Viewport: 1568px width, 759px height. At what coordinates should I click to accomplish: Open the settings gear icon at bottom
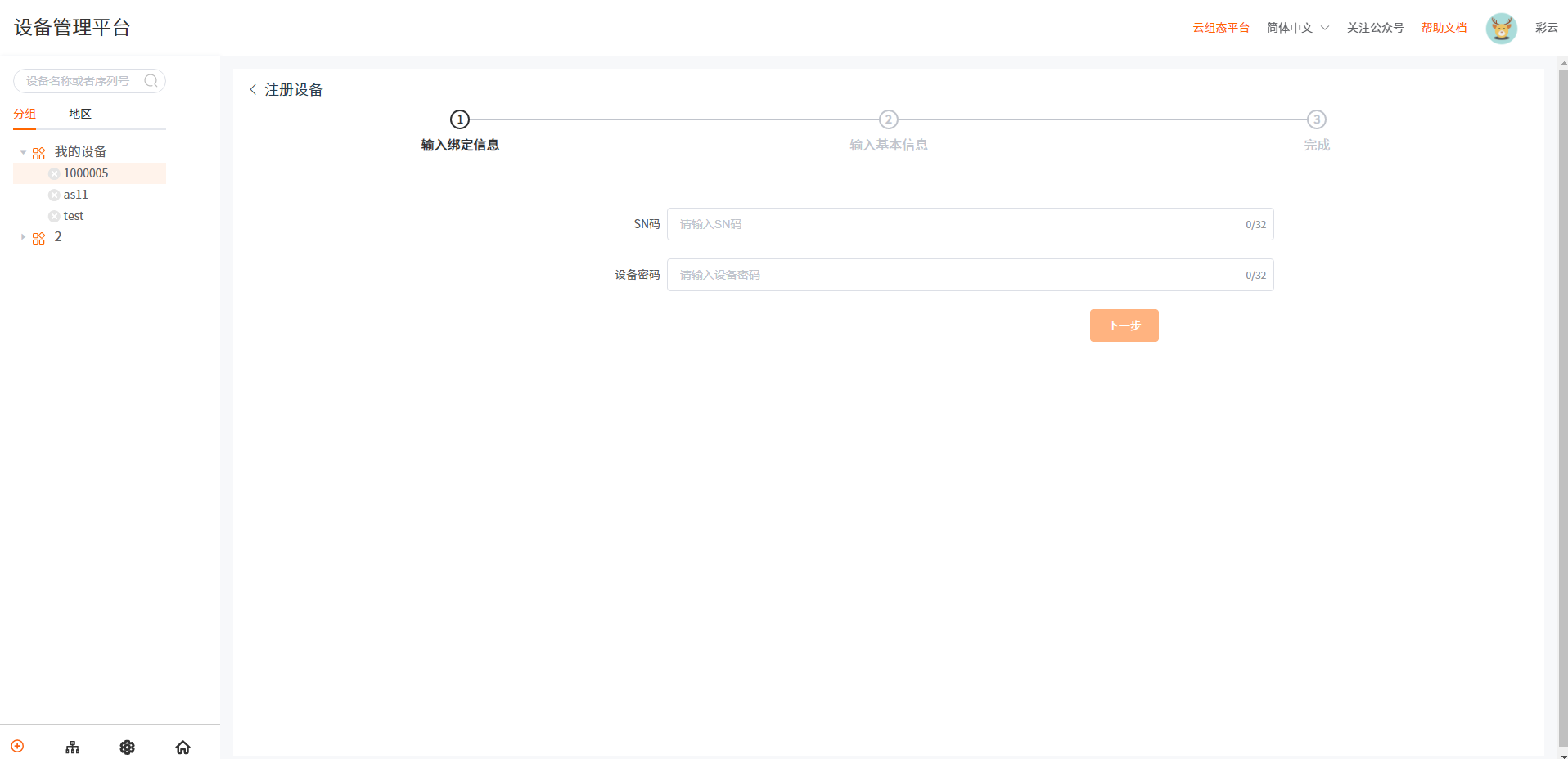(x=127, y=747)
